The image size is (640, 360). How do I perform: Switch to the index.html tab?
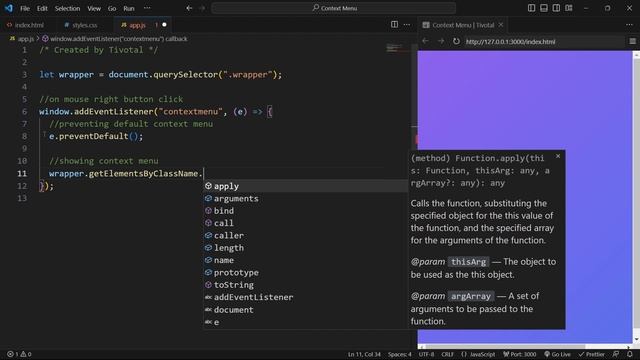click(25, 25)
